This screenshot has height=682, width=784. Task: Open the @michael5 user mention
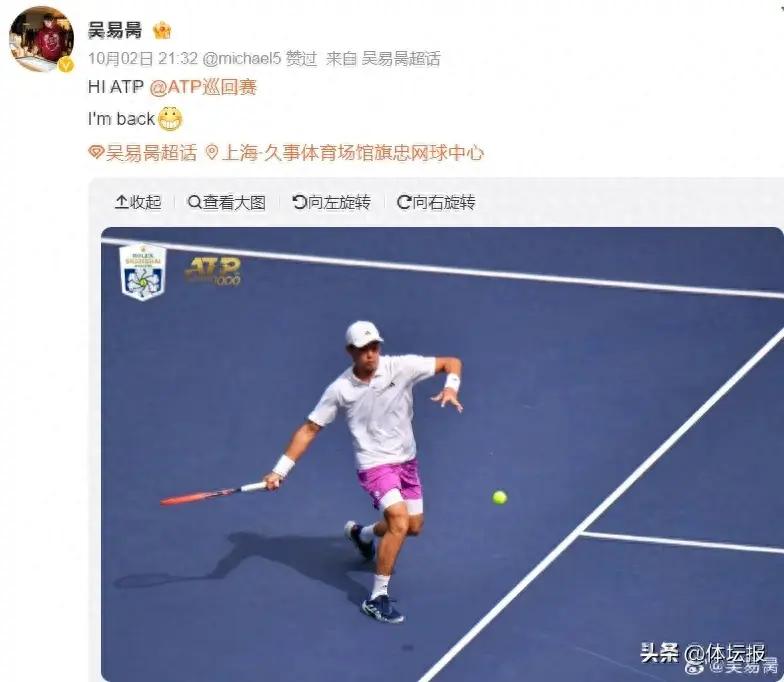242,58
